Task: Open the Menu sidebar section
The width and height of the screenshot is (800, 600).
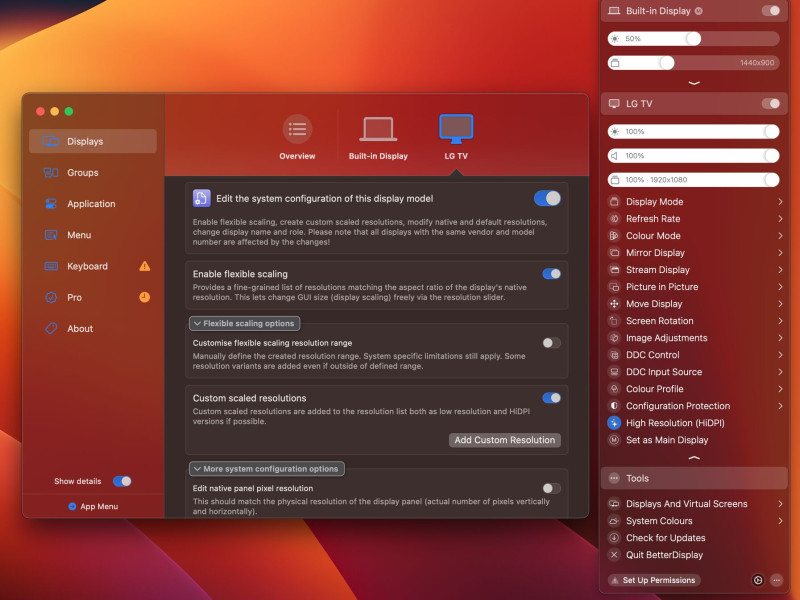Action: click(93, 235)
